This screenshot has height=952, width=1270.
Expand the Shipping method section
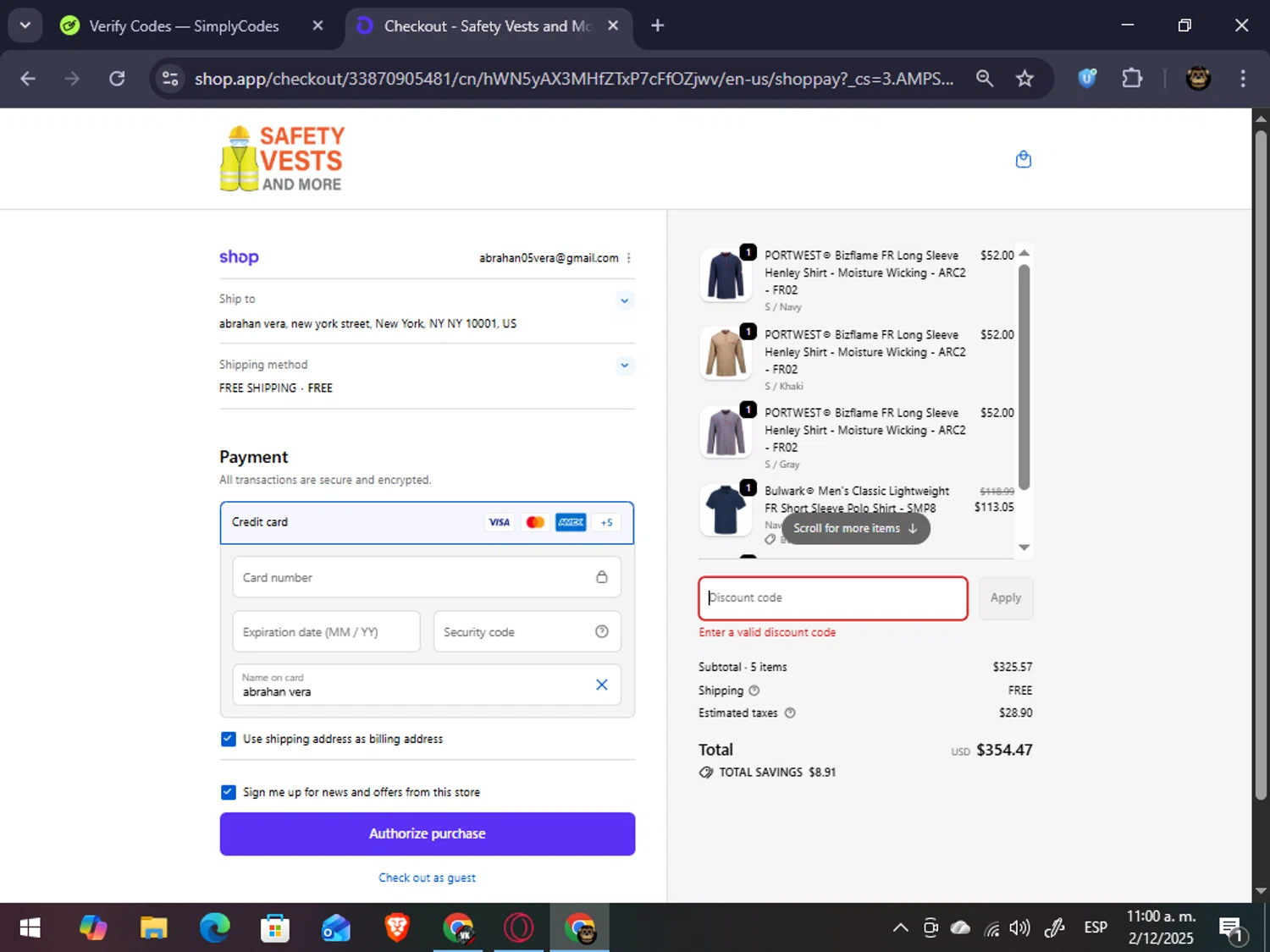pyautogui.click(x=624, y=366)
